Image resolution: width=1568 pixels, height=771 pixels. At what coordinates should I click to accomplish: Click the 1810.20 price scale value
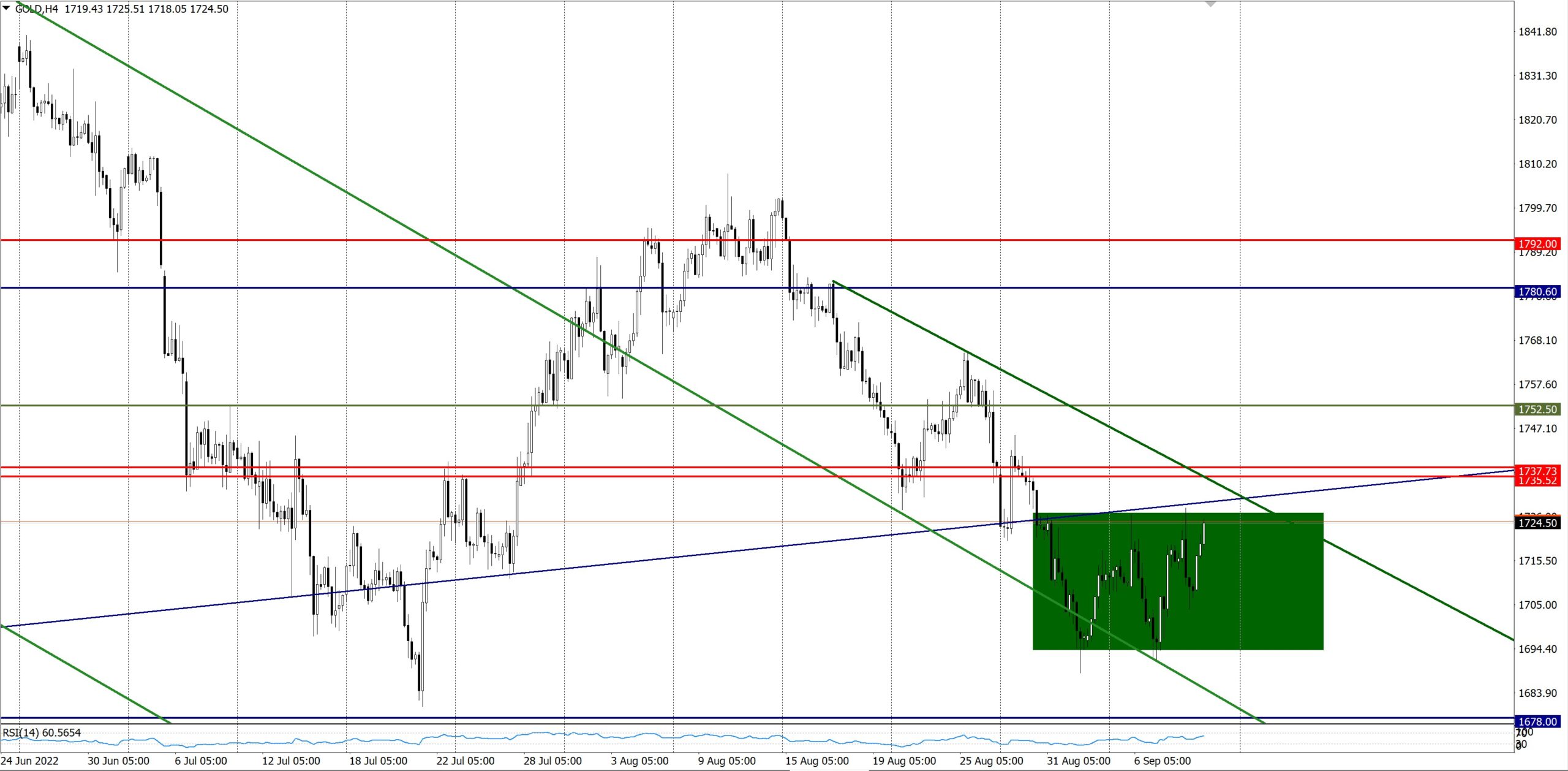[1537, 164]
